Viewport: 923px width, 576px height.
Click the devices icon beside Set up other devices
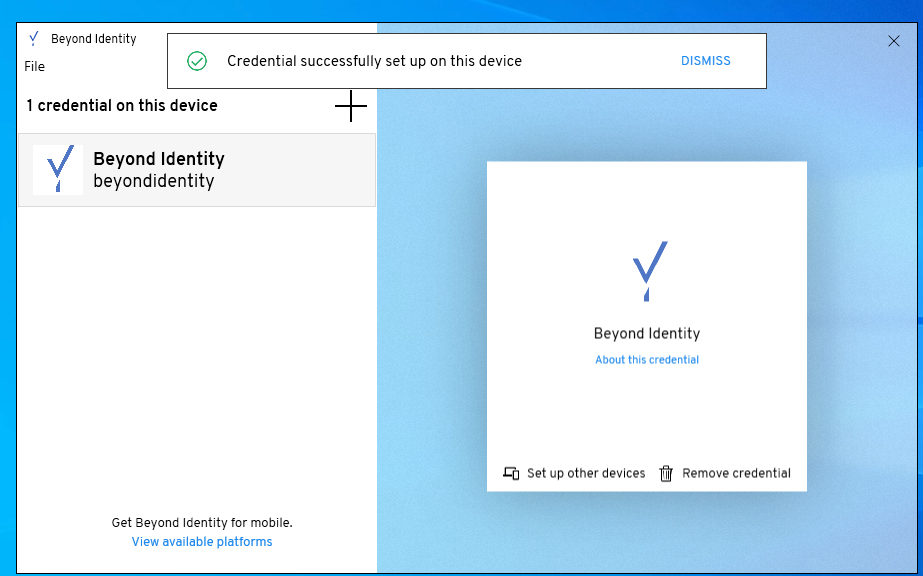click(509, 473)
